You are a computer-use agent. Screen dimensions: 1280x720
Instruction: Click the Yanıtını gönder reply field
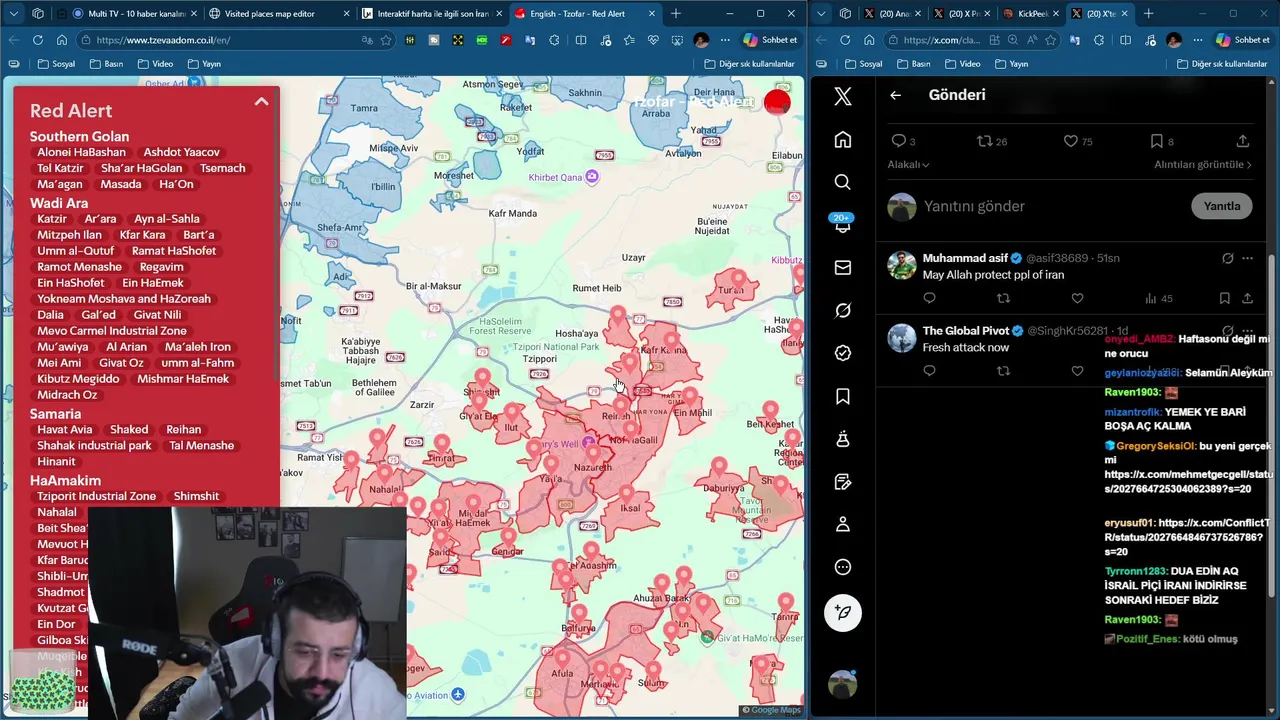tap(1050, 206)
